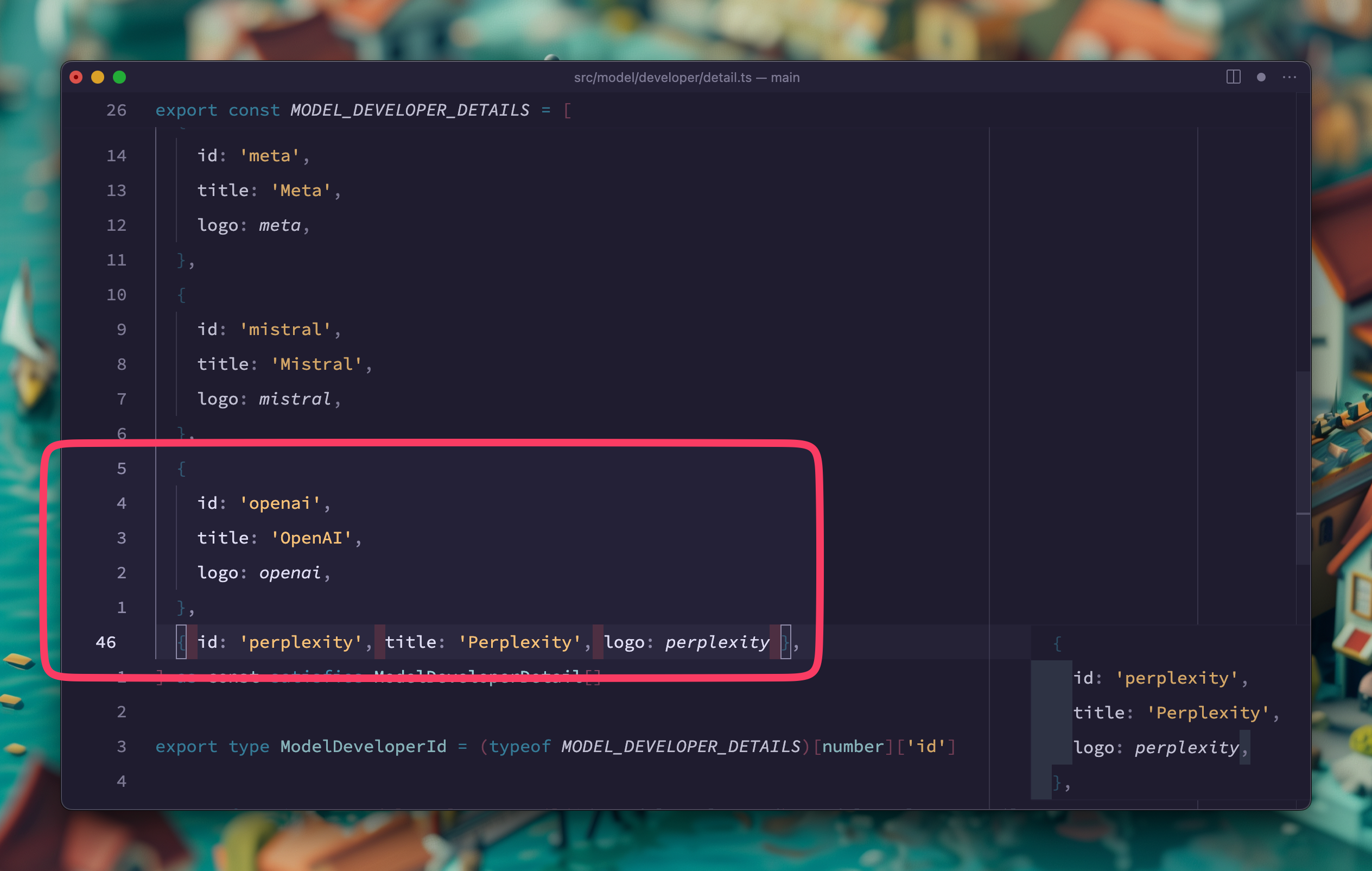Click the type keyword in the ModelDeveloperId declaration
The width and height of the screenshot is (1372, 871).
(249, 747)
